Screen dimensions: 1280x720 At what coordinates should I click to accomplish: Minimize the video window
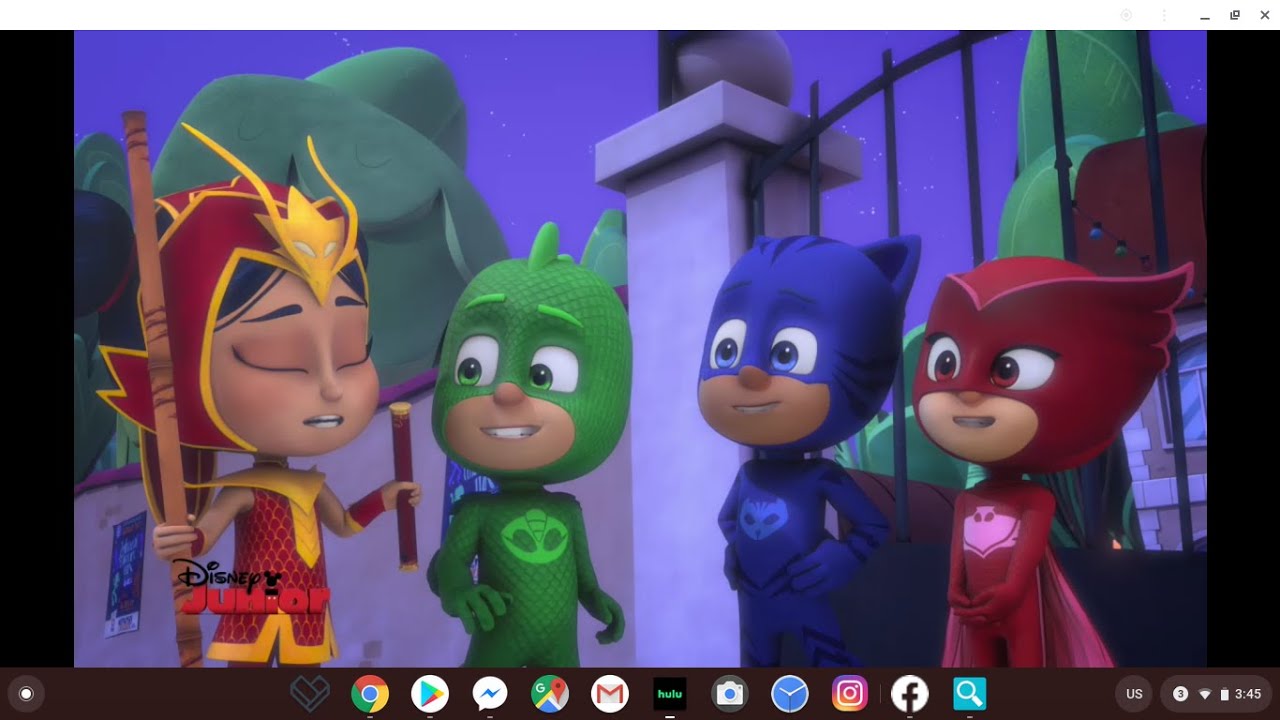pyautogui.click(x=1205, y=15)
